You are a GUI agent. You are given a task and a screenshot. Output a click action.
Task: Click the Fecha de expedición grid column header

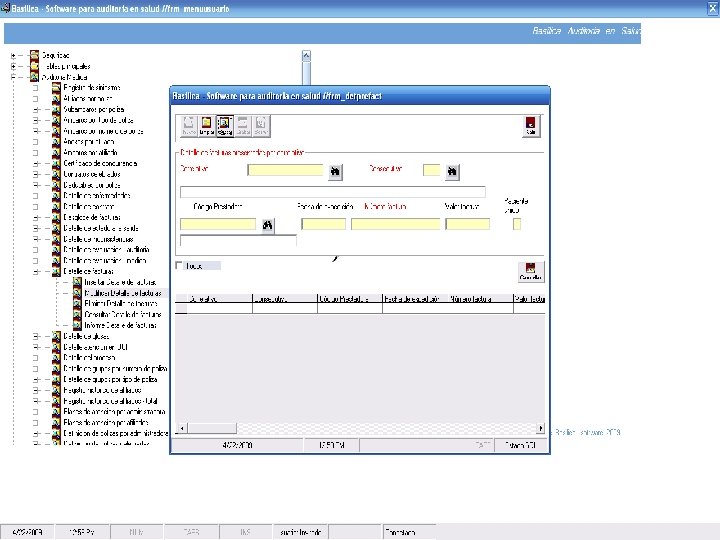(x=415, y=298)
